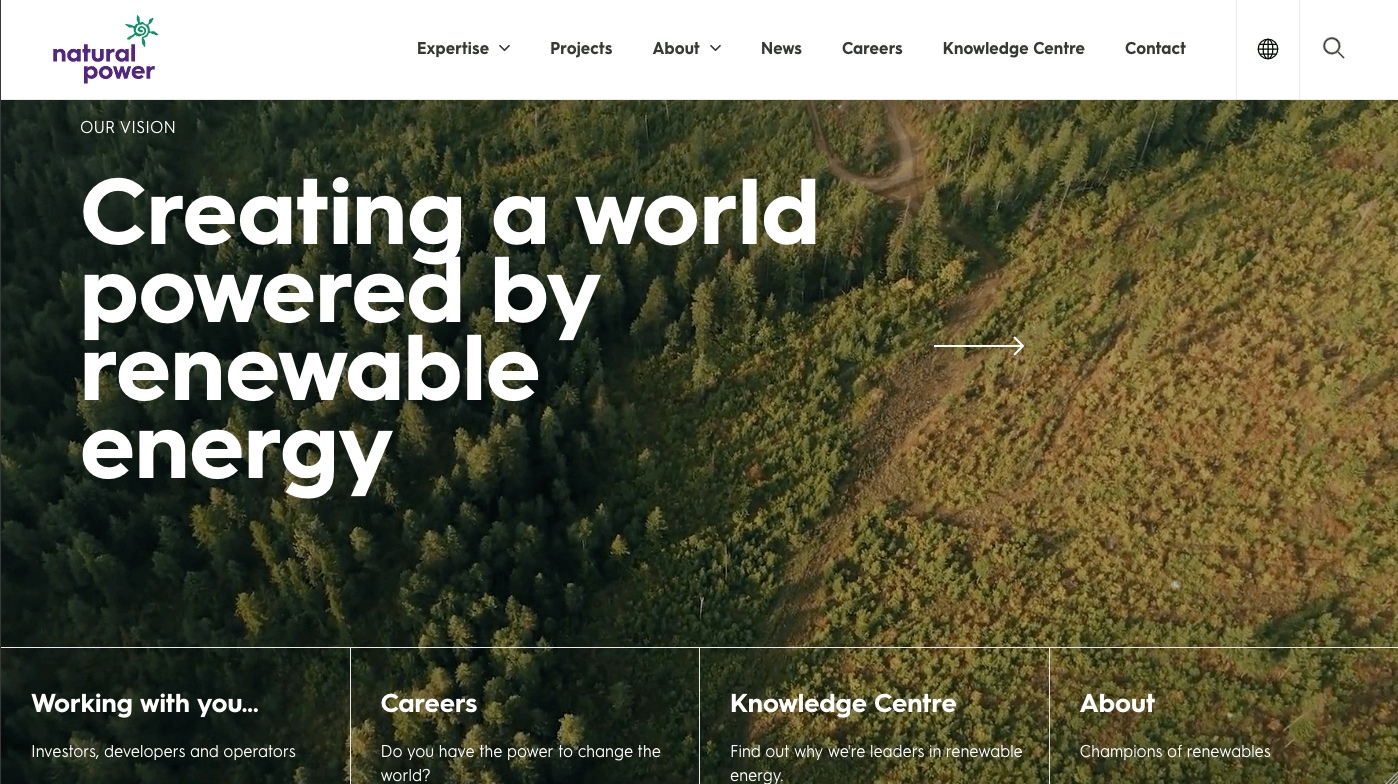
Task: Open the Expertise menu
Action: pos(453,48)
